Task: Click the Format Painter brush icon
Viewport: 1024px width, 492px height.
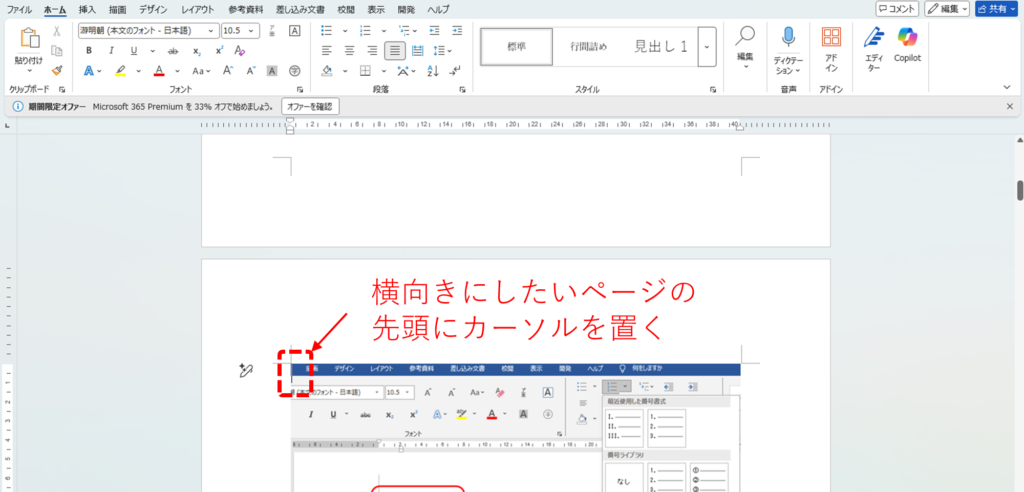Action: [57, 71]
